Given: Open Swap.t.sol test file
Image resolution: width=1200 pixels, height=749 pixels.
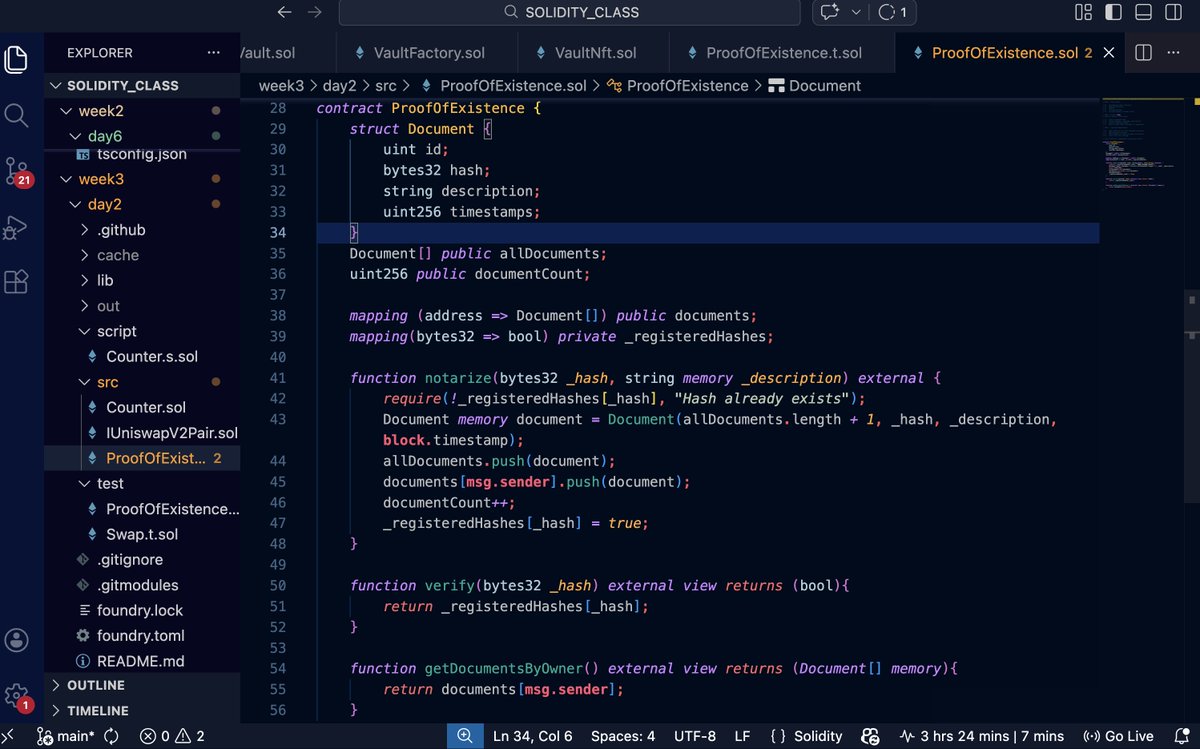Looking at the screenshot, I should (x=142, y=534).
